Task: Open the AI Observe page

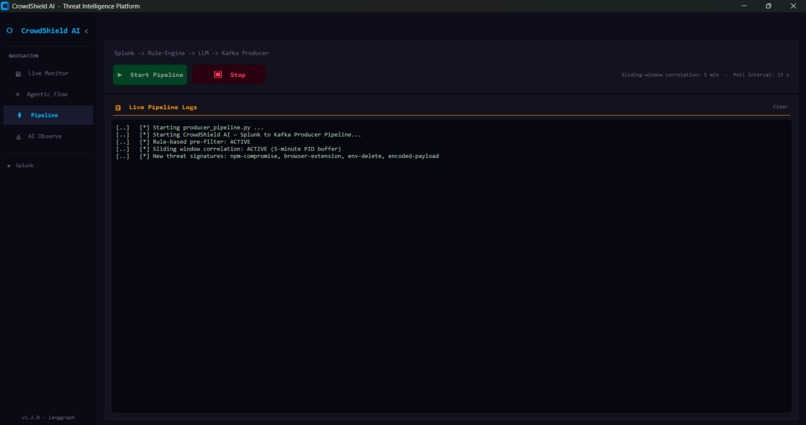Action: pos(48,136)
